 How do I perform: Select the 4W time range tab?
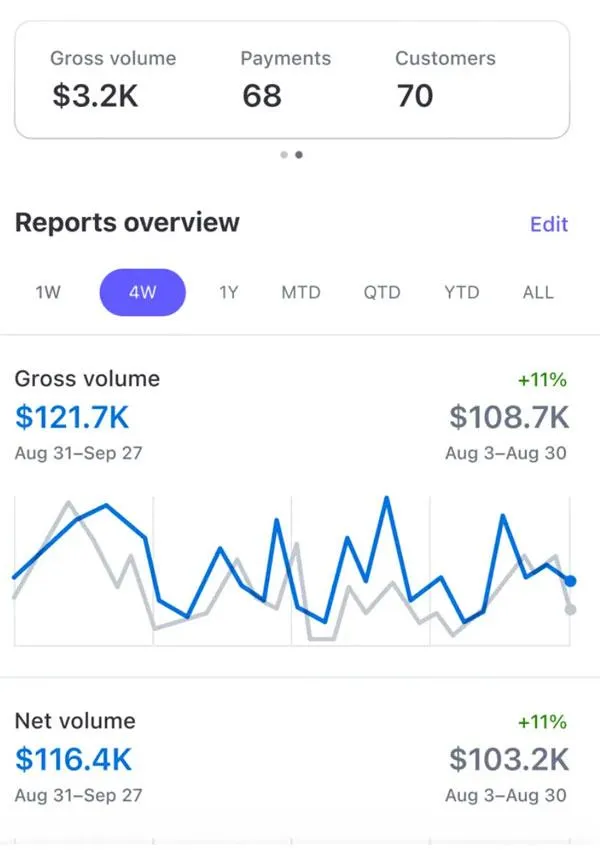tap(142, 293)
